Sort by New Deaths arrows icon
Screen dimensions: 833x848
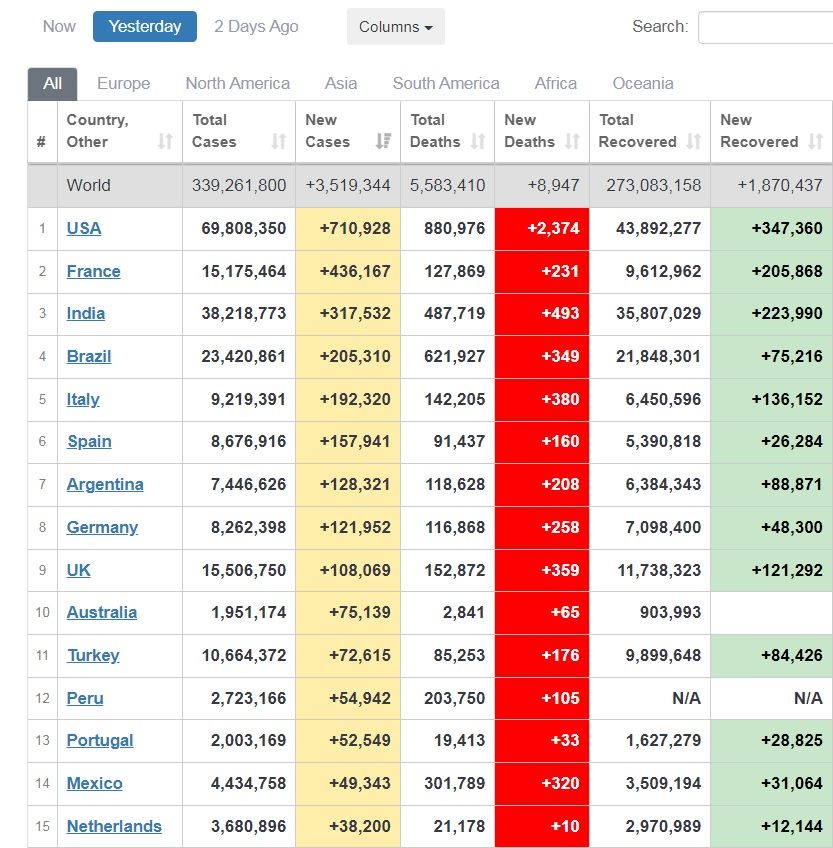coord(572,142)
